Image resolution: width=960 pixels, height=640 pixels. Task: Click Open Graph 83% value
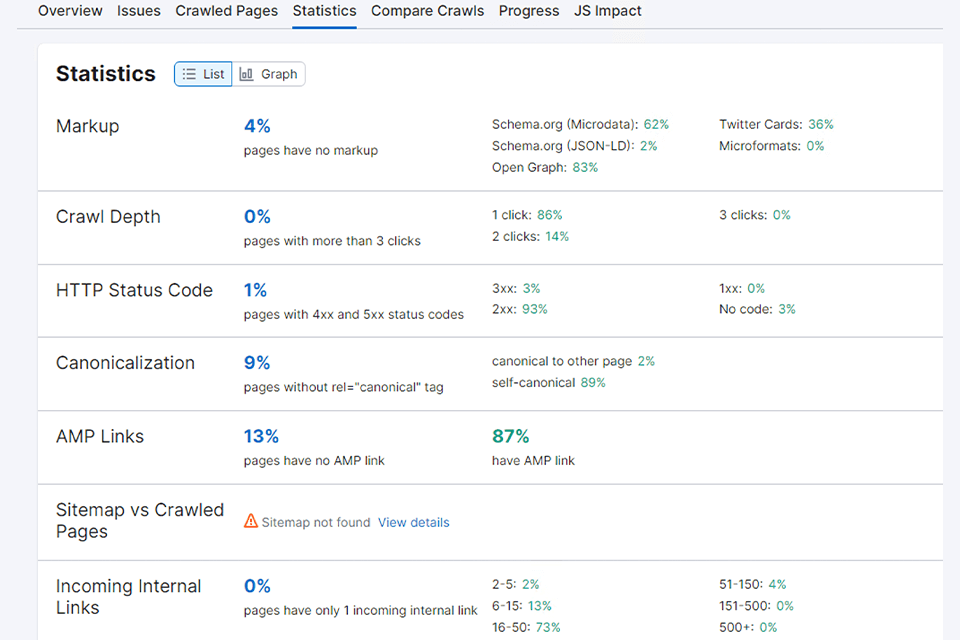pos(585,167)
